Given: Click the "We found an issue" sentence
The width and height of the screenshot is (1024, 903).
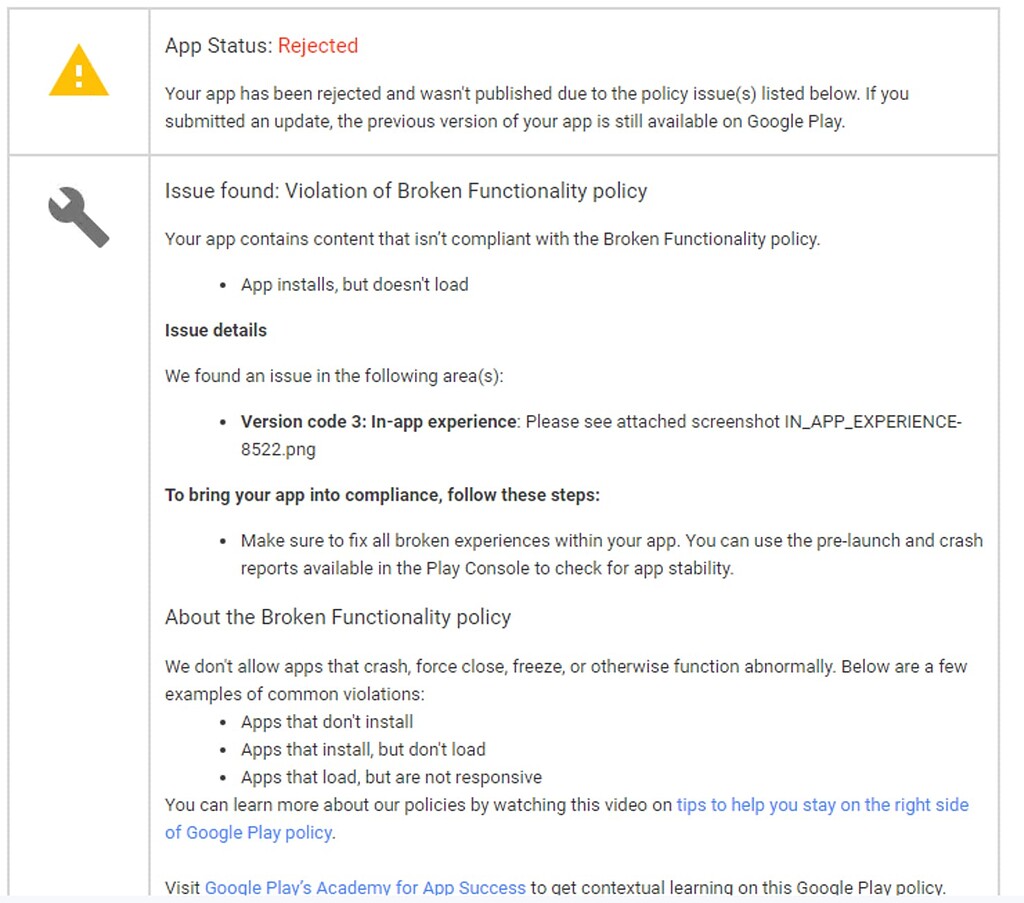Looking at the screenshot, I should (x=334, y=376).
